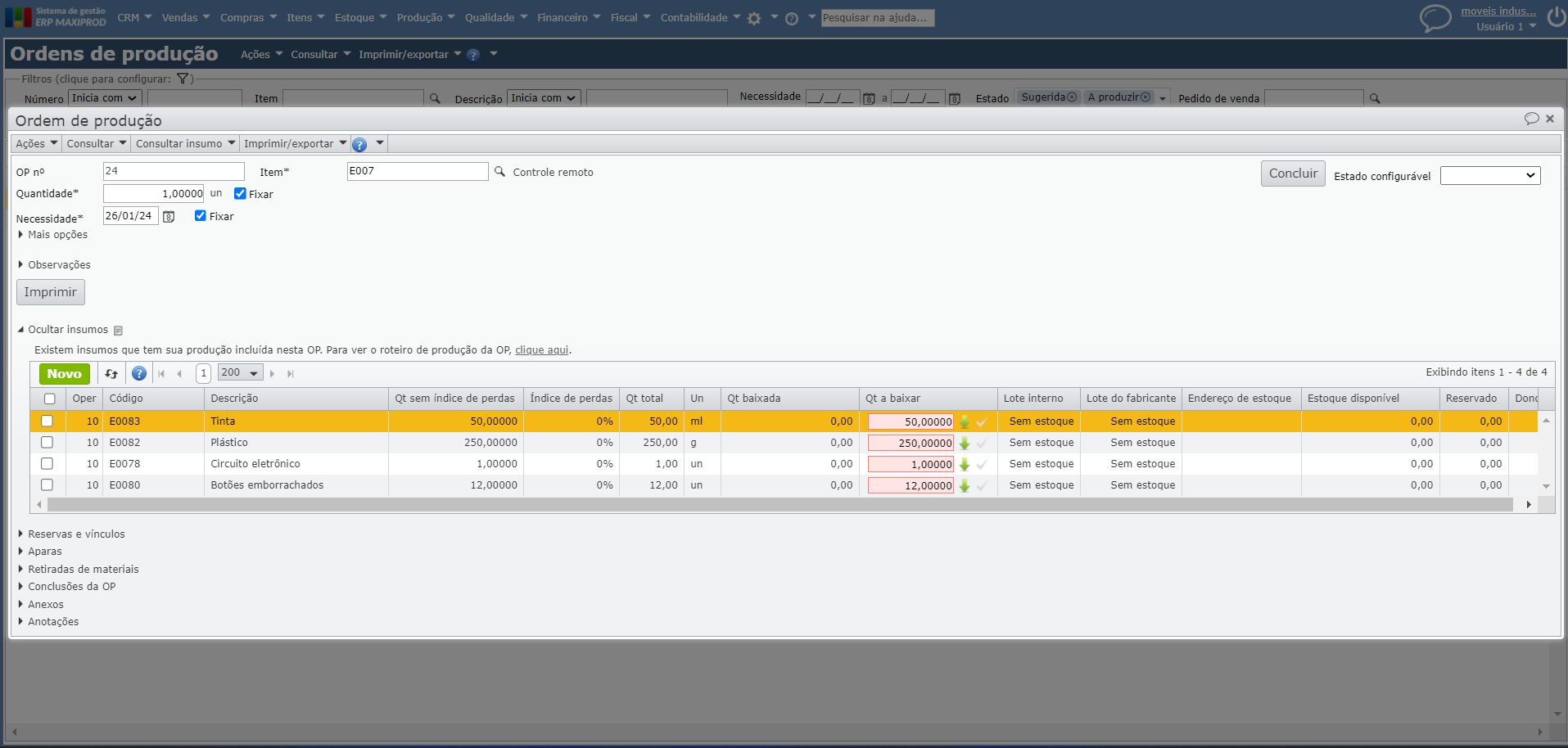This screenshot has width=1568, height=748.
Task: Click green down arrow on Circuito eletrônico row
Action: pyautogui.click(x=965, y=464)
